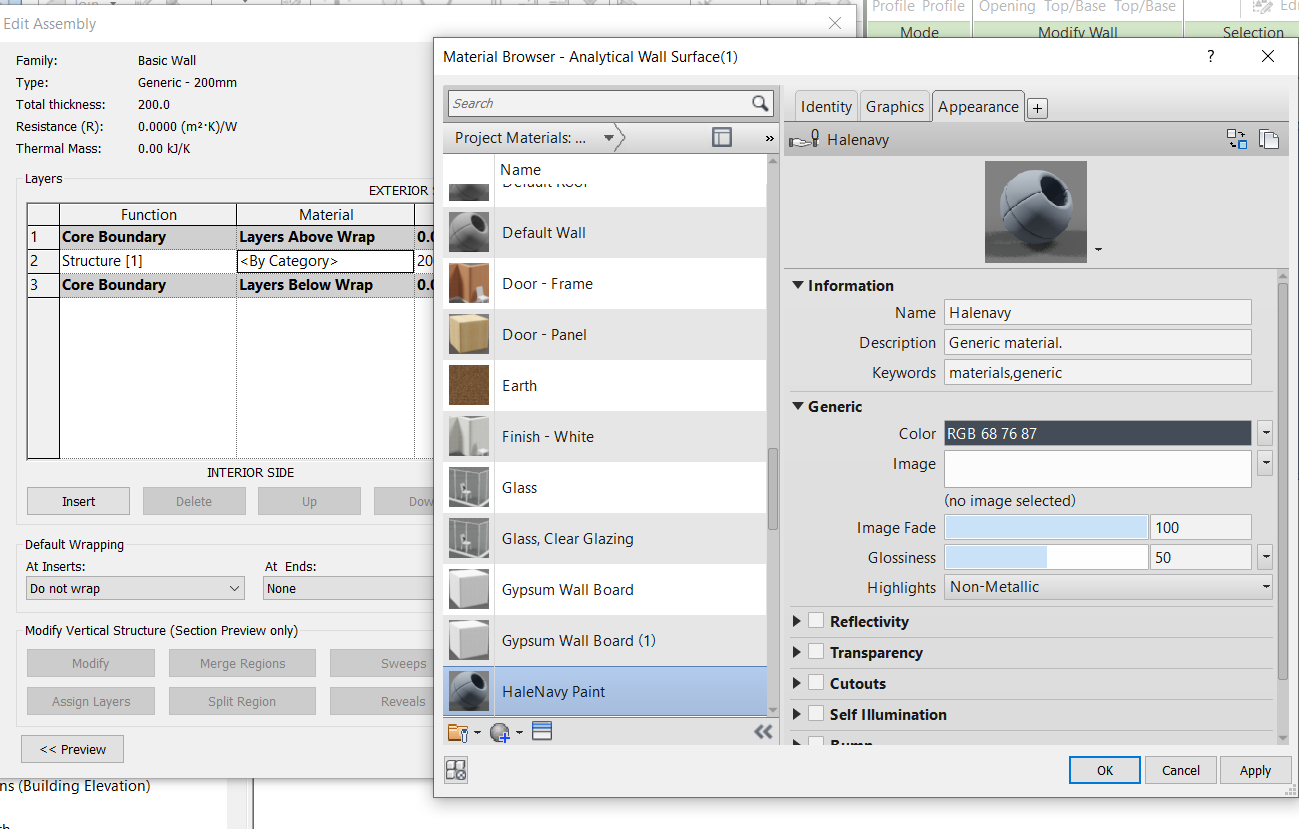Click Cancel in Material Browser
1299x829 pixels.
[x=1180, y=770]
